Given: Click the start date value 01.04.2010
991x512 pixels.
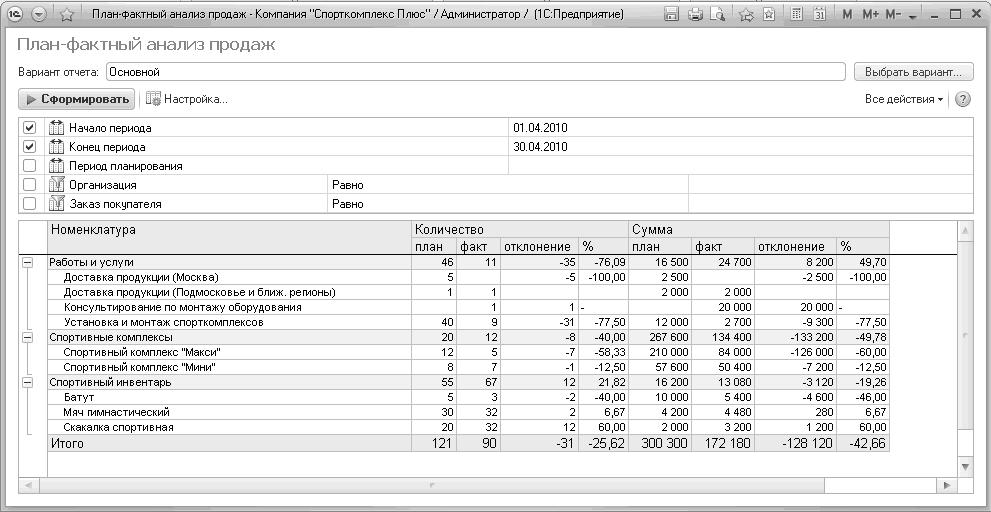Looking at the screenshot, I should [540, 128].
